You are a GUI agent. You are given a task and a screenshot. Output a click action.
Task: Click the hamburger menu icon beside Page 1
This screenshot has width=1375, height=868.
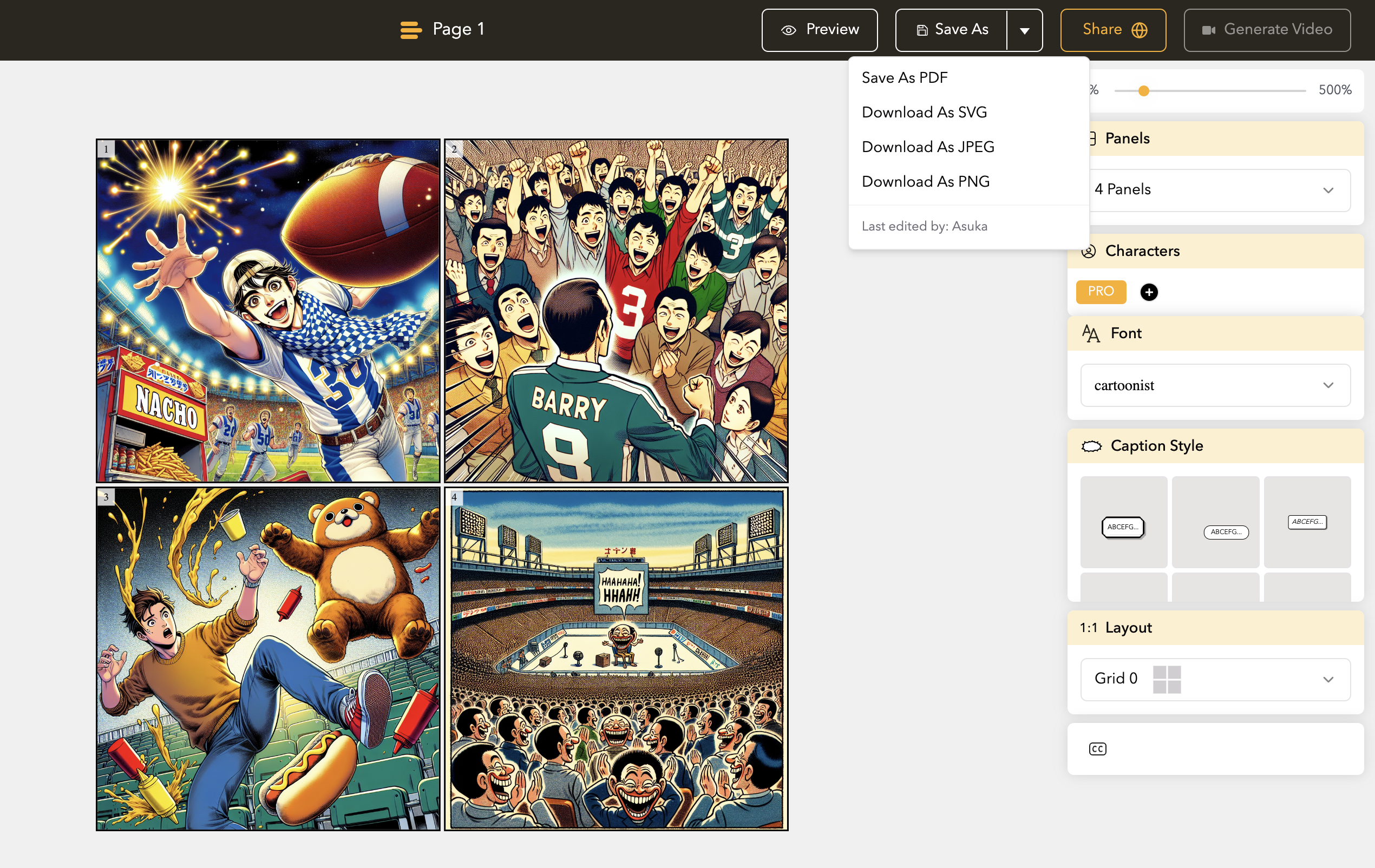coord(410,30)
